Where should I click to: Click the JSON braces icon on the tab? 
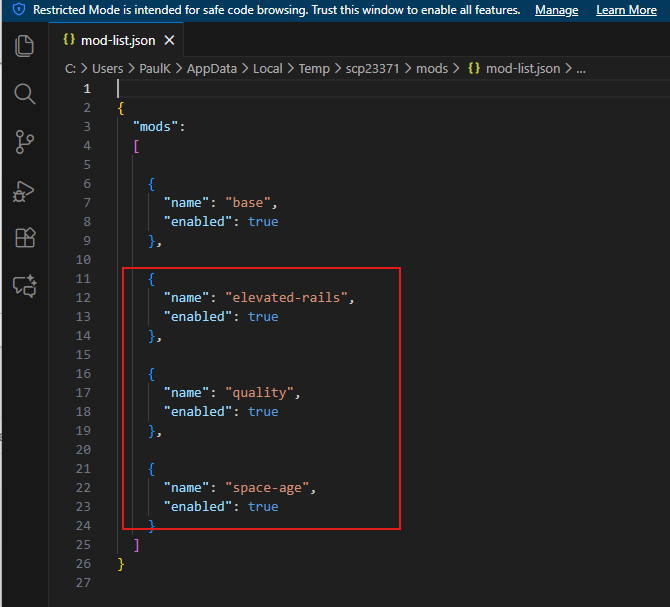click(x=68, y=41)
